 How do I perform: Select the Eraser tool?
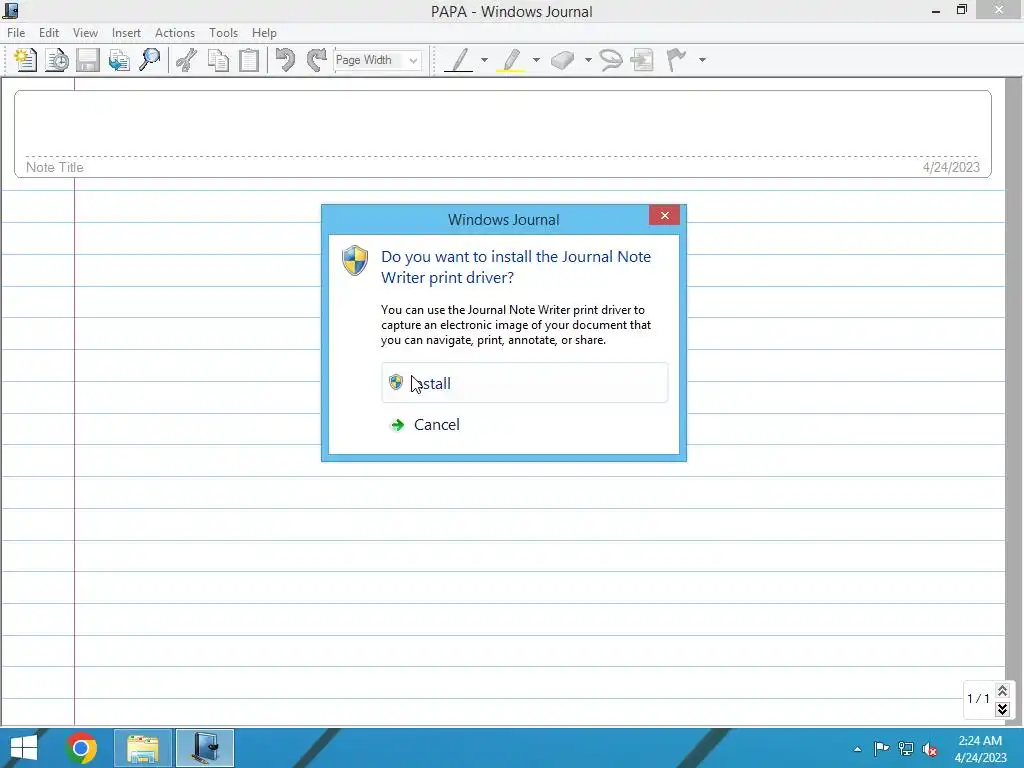562,60
